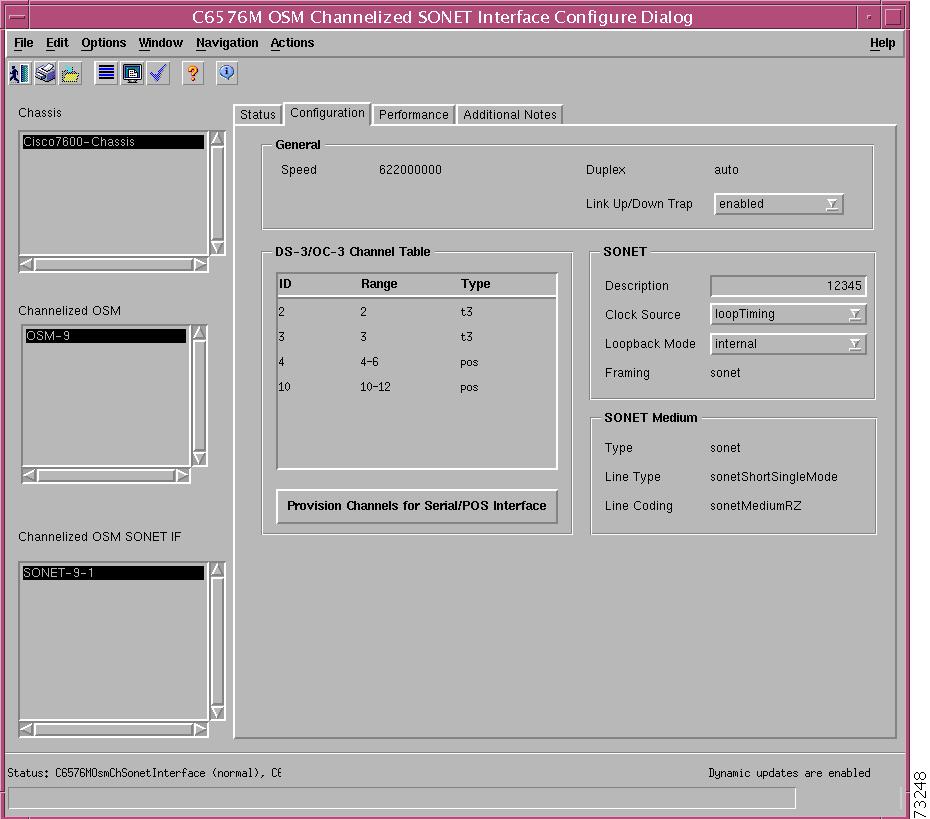
Task: Open the Actions menu
Action: [x=292, y=43]
